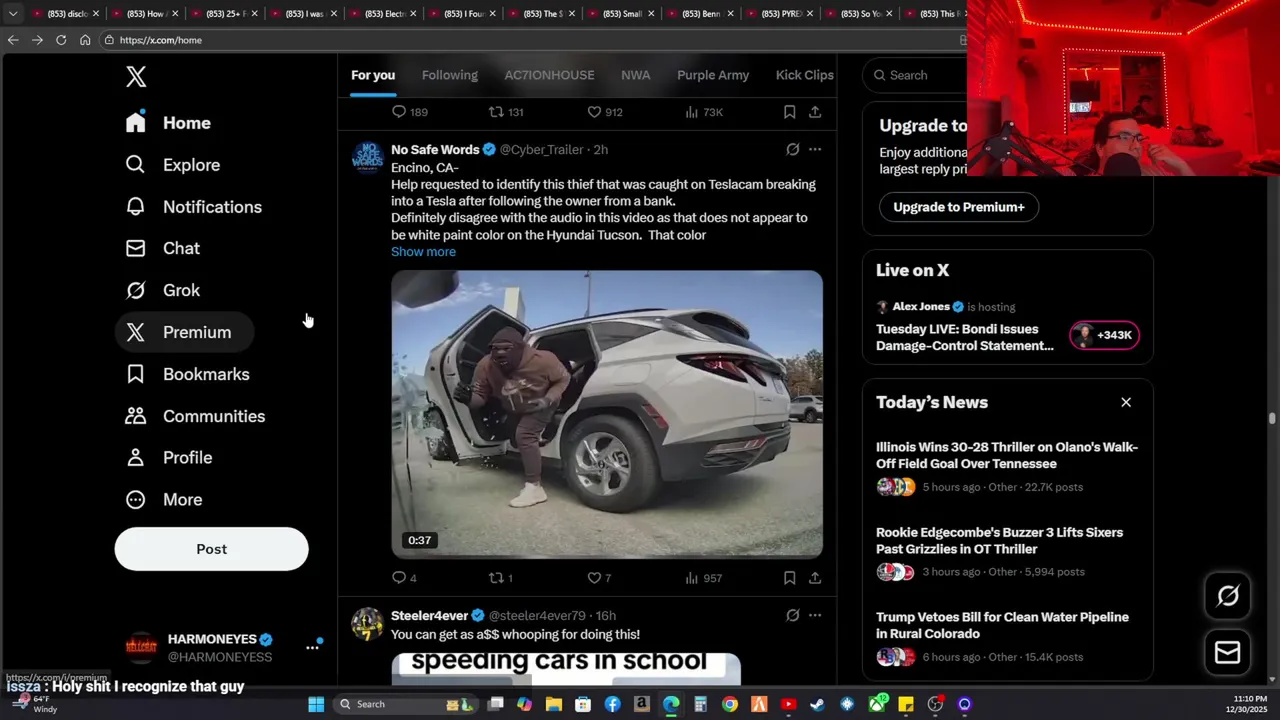Reload the page with the refresh icon
The image size is (1280, 720).
(61, 40)
